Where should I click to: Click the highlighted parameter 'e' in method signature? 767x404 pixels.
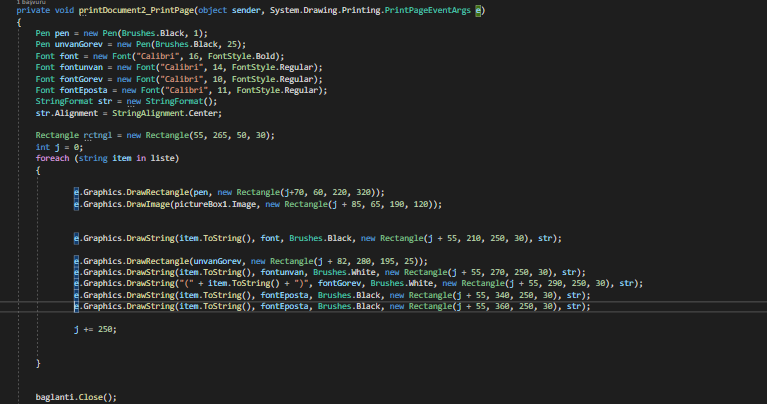(x=478, y=10)
